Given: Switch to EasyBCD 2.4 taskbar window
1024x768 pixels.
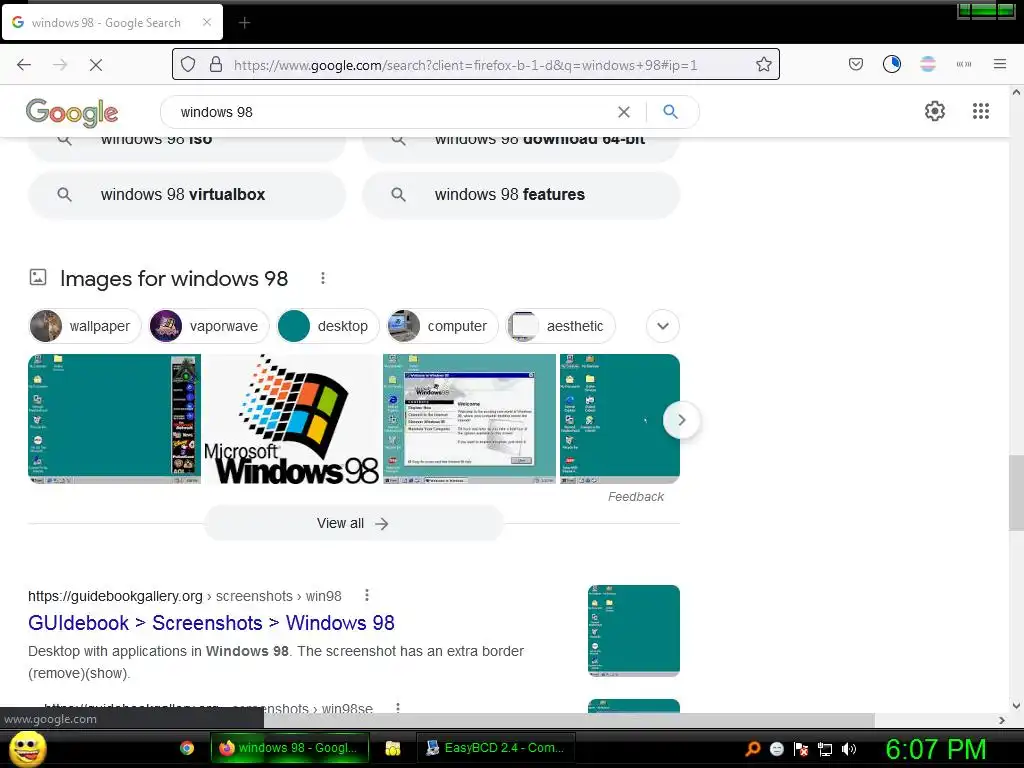Looking at the screenshot, I should tap(496, 748).
